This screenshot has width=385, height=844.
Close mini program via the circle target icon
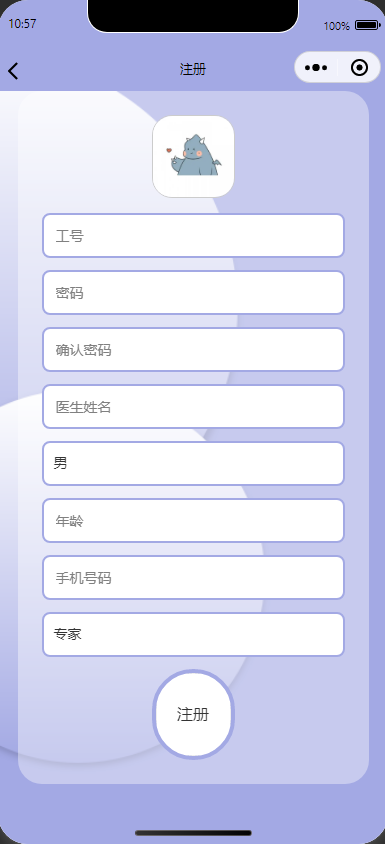[x=359, y=68]
